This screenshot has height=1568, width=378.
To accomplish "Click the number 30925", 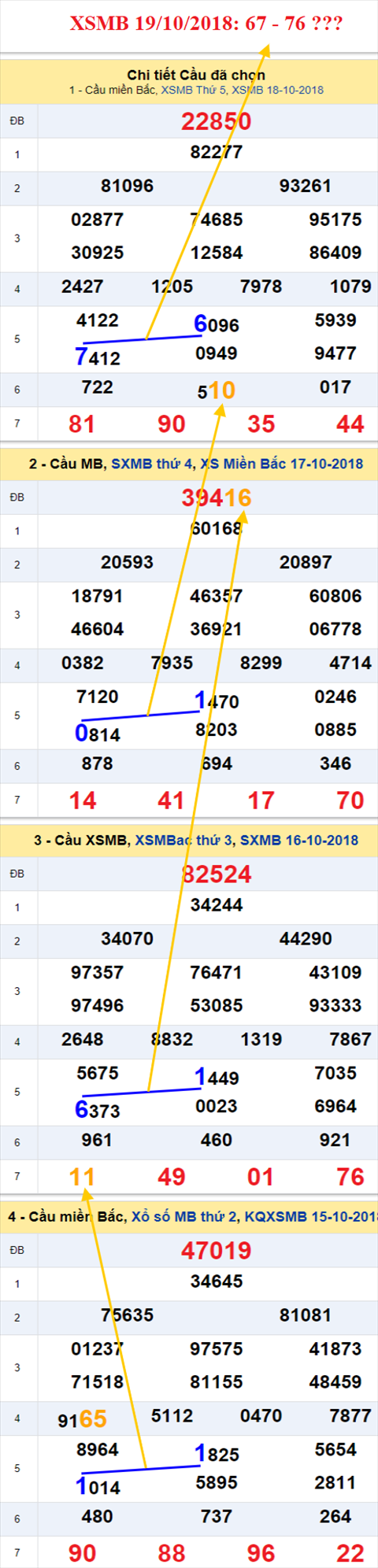I will (98, 253).
